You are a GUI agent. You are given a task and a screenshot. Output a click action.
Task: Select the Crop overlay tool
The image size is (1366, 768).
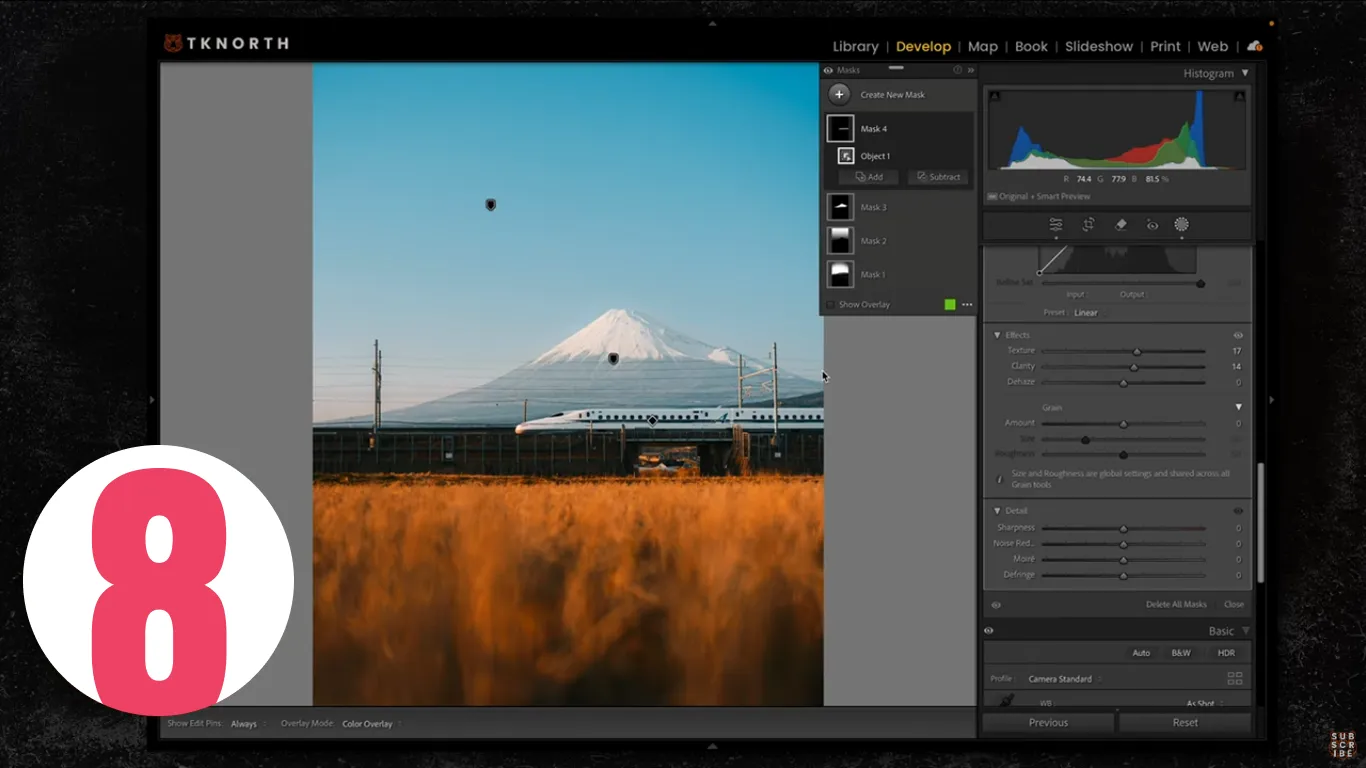click(x=1088, y=225)
